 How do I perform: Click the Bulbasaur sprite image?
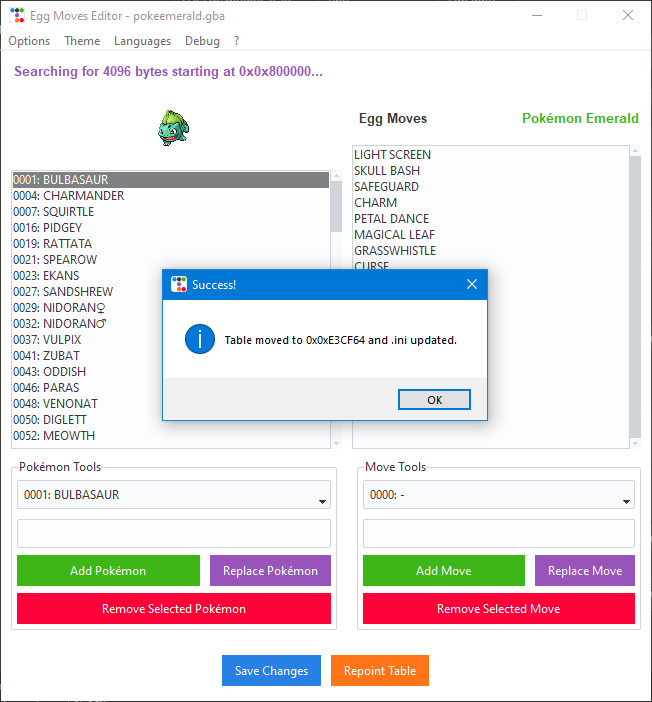173,128
